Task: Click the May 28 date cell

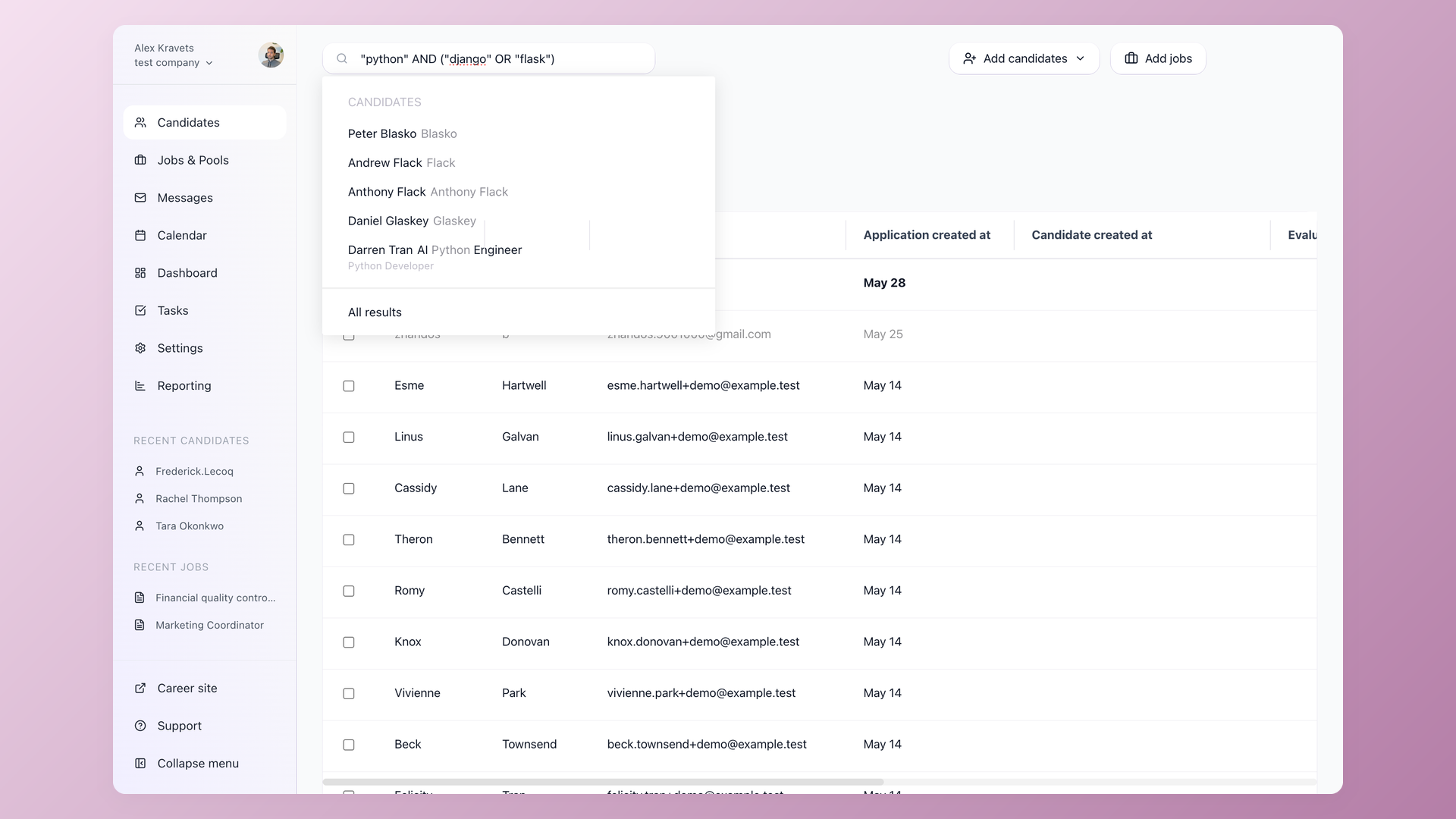Action: (884, 283)
